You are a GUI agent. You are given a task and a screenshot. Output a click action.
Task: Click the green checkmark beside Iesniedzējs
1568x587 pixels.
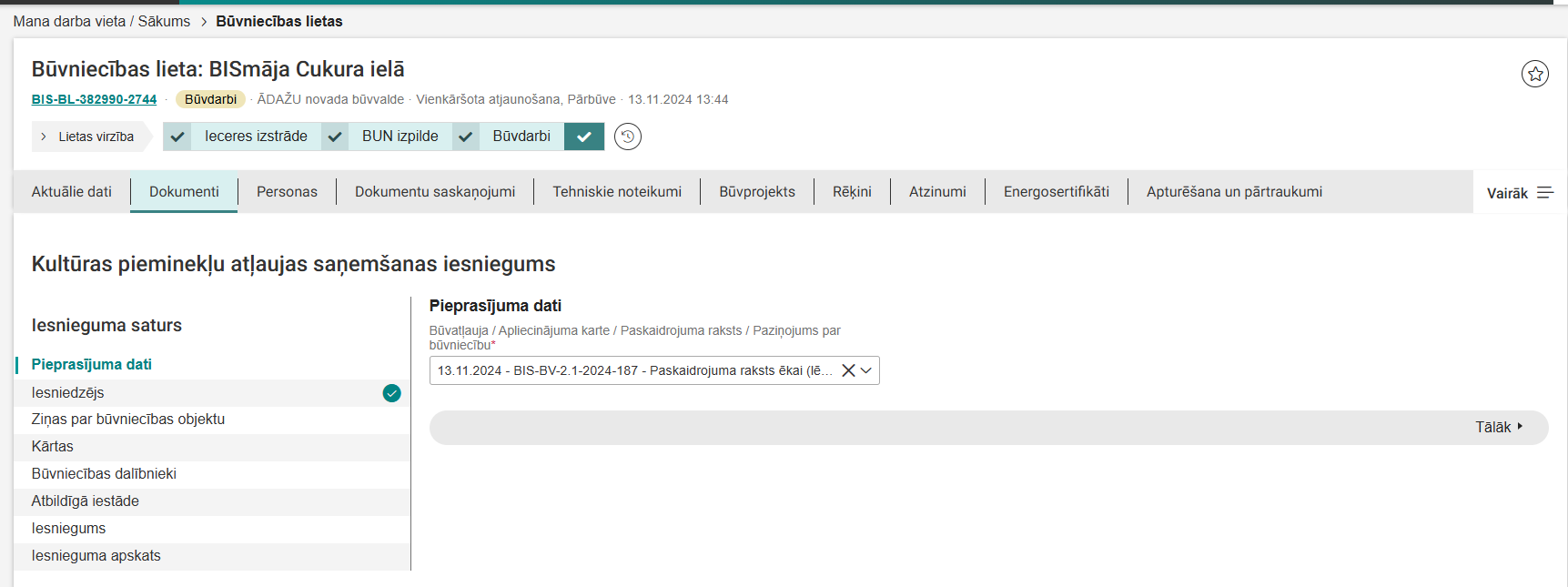tap(391, 393)
